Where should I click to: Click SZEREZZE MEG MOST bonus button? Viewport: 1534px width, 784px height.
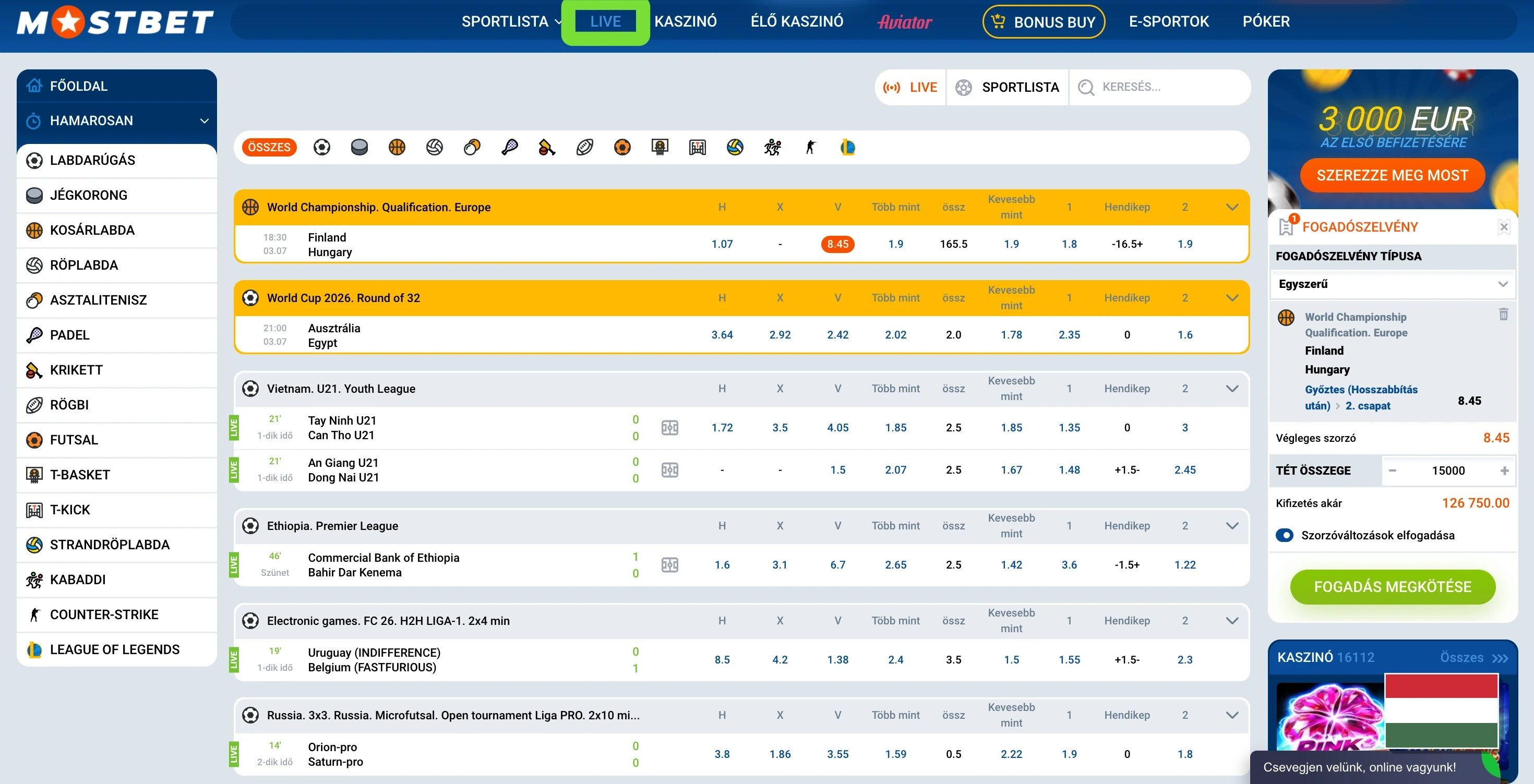(x=1392, y=175)
